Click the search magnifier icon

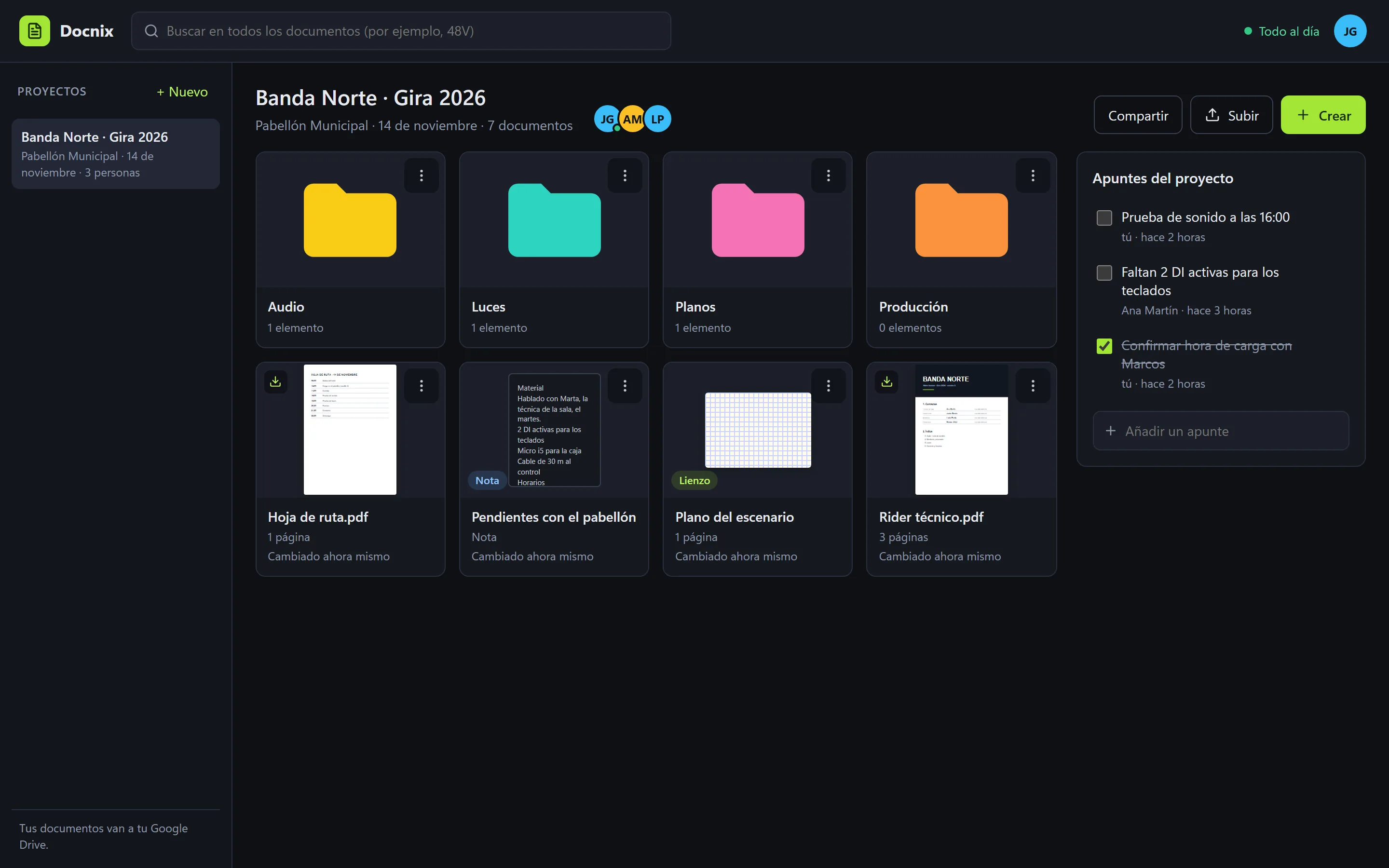(x=151, y=31)
